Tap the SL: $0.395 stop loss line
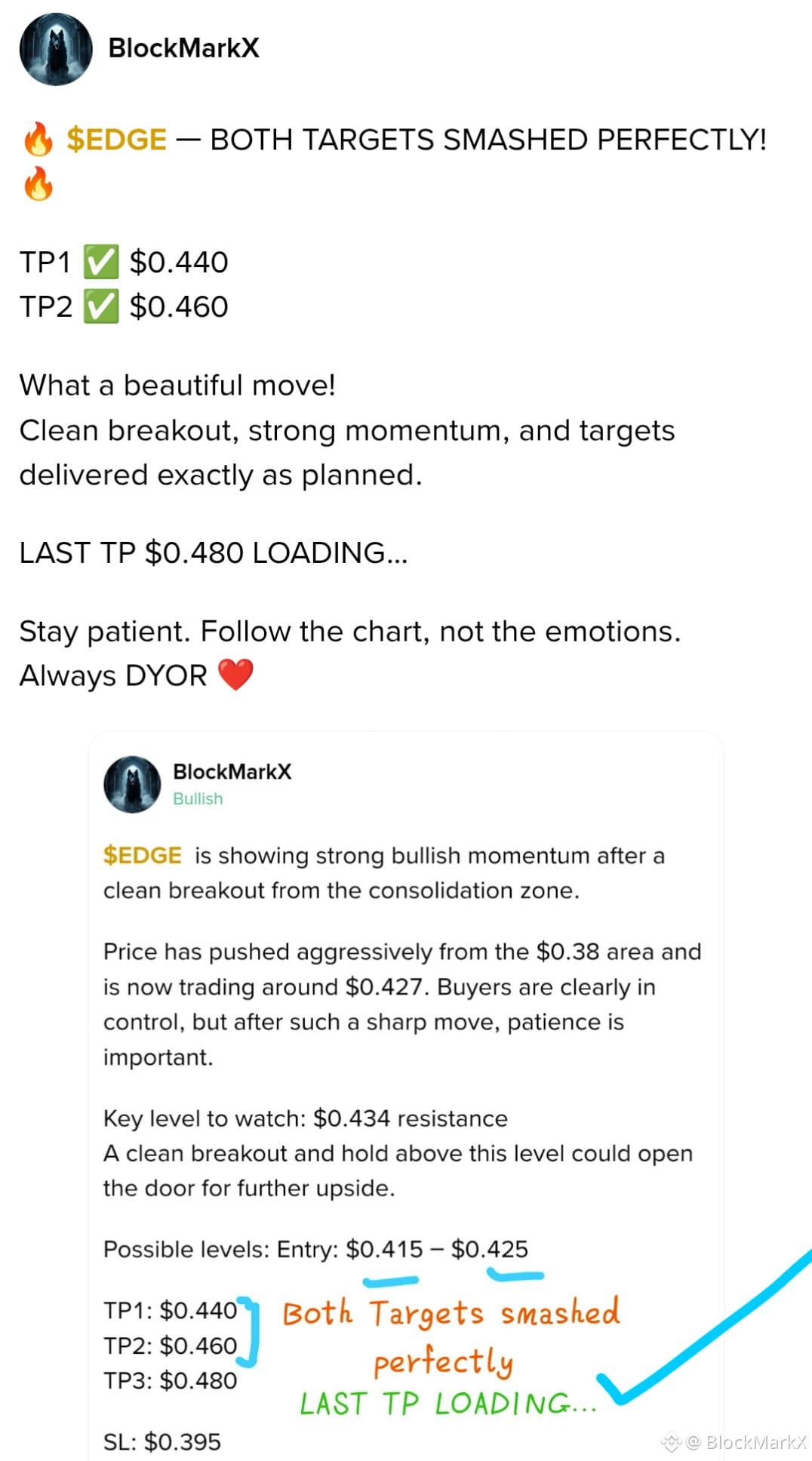The height and width of the screenshot is (1461, 812). pos(162,1442)
